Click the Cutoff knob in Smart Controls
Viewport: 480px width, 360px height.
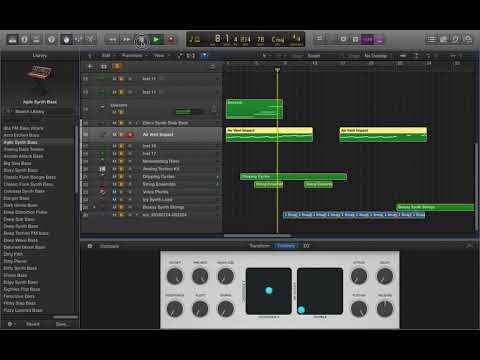[175, 276]
